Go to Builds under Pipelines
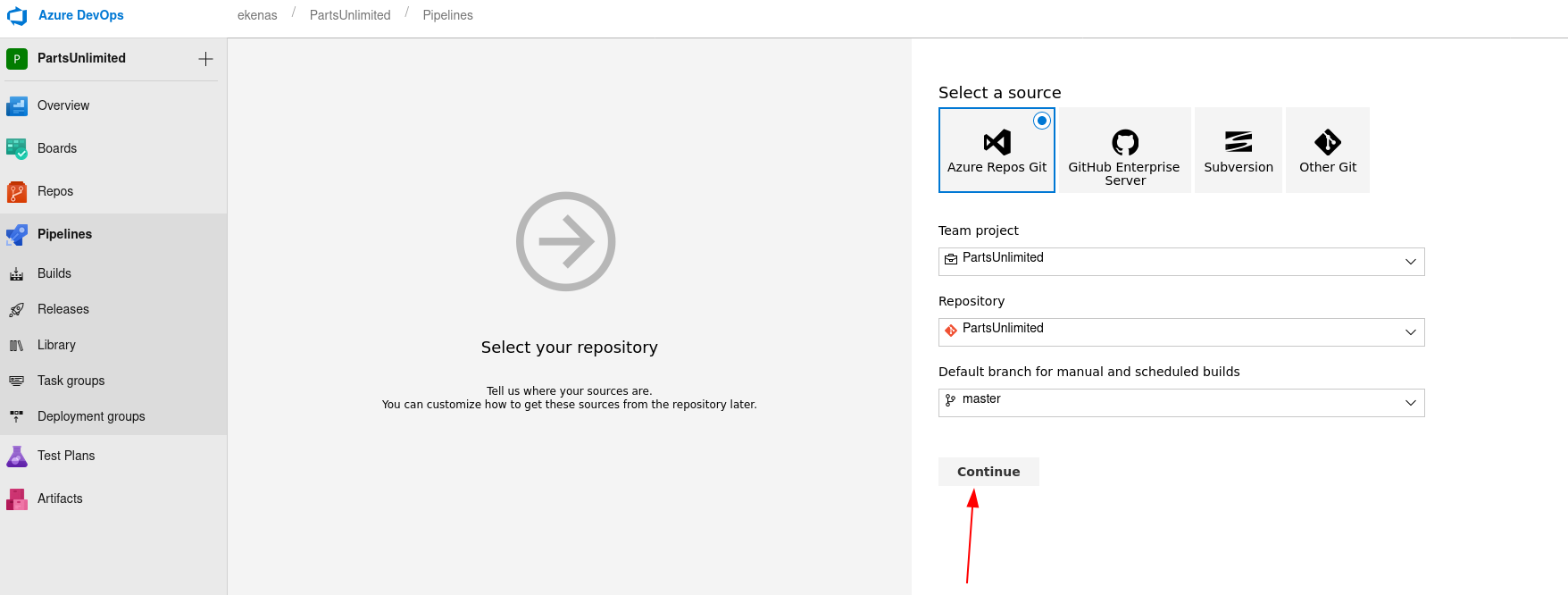The width and height of the screenshot is (1568, 595). tap(54, 273)
